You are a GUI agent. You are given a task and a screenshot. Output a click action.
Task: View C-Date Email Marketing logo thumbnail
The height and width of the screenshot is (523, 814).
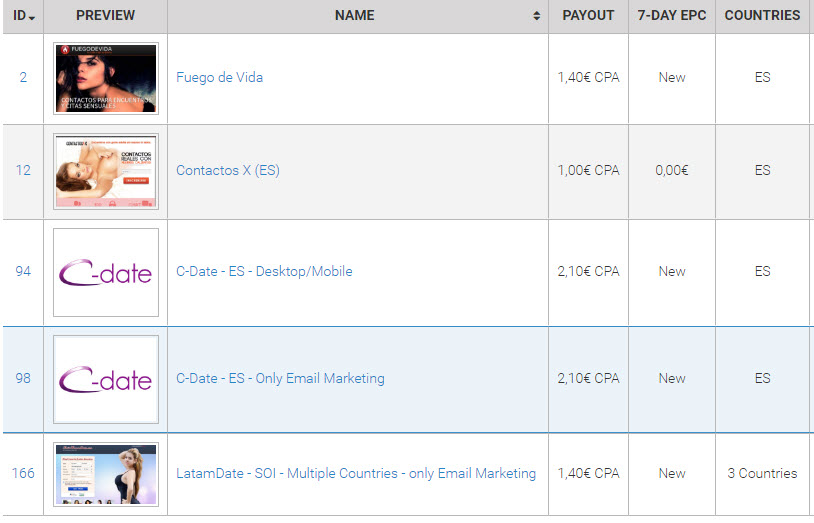(x=106, y=379)
